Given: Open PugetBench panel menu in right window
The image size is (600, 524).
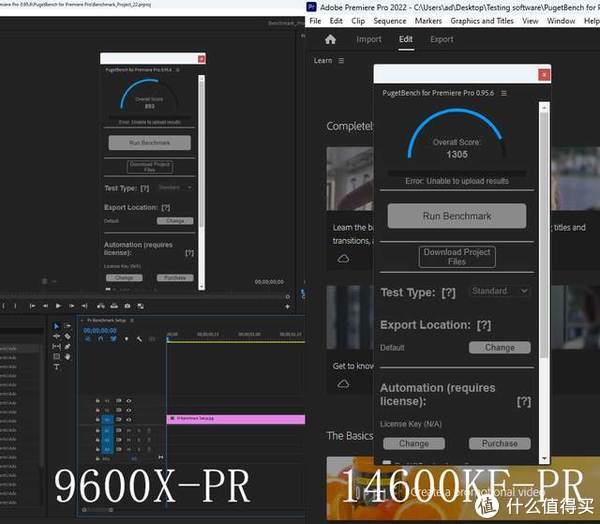Looking at the screenshot, I should 504,93.
